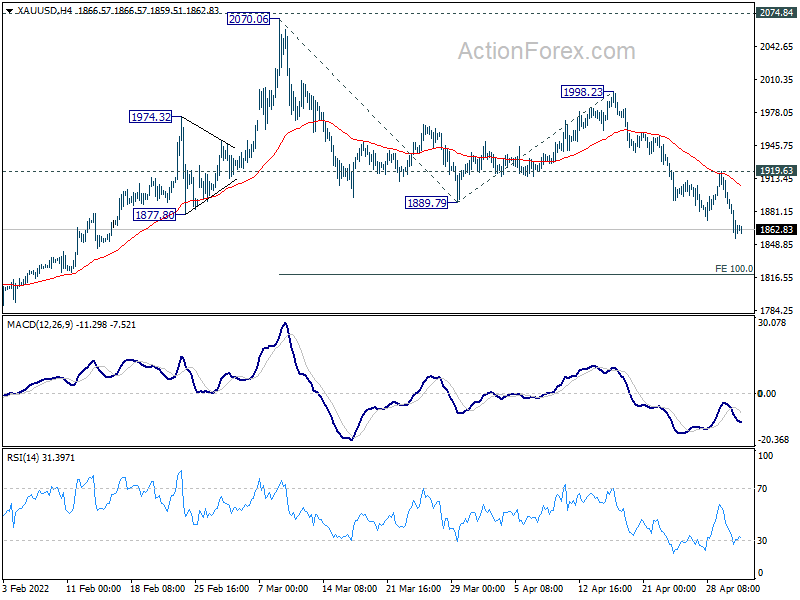Click the XAUUSD,H4 symbol title text
800x600 pixels.
point(44,10)
